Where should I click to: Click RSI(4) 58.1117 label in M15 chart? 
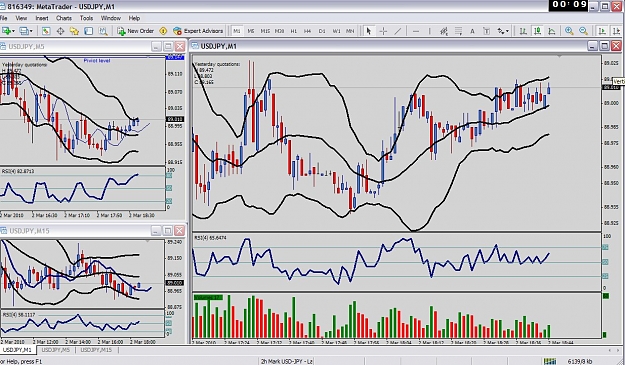point(19,315)
